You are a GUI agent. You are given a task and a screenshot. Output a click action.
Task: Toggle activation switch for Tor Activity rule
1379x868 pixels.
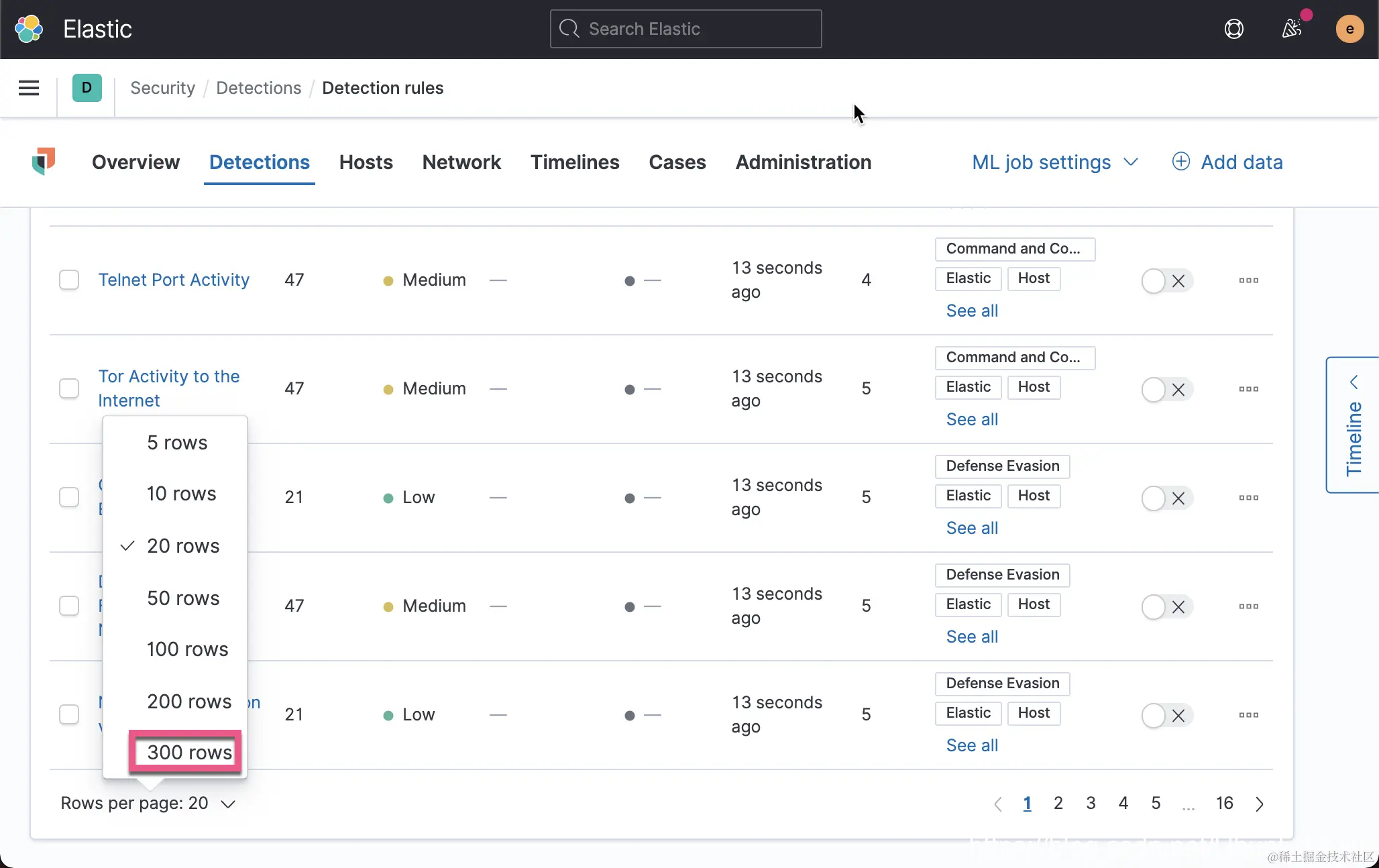click(x=1166, y=390)
